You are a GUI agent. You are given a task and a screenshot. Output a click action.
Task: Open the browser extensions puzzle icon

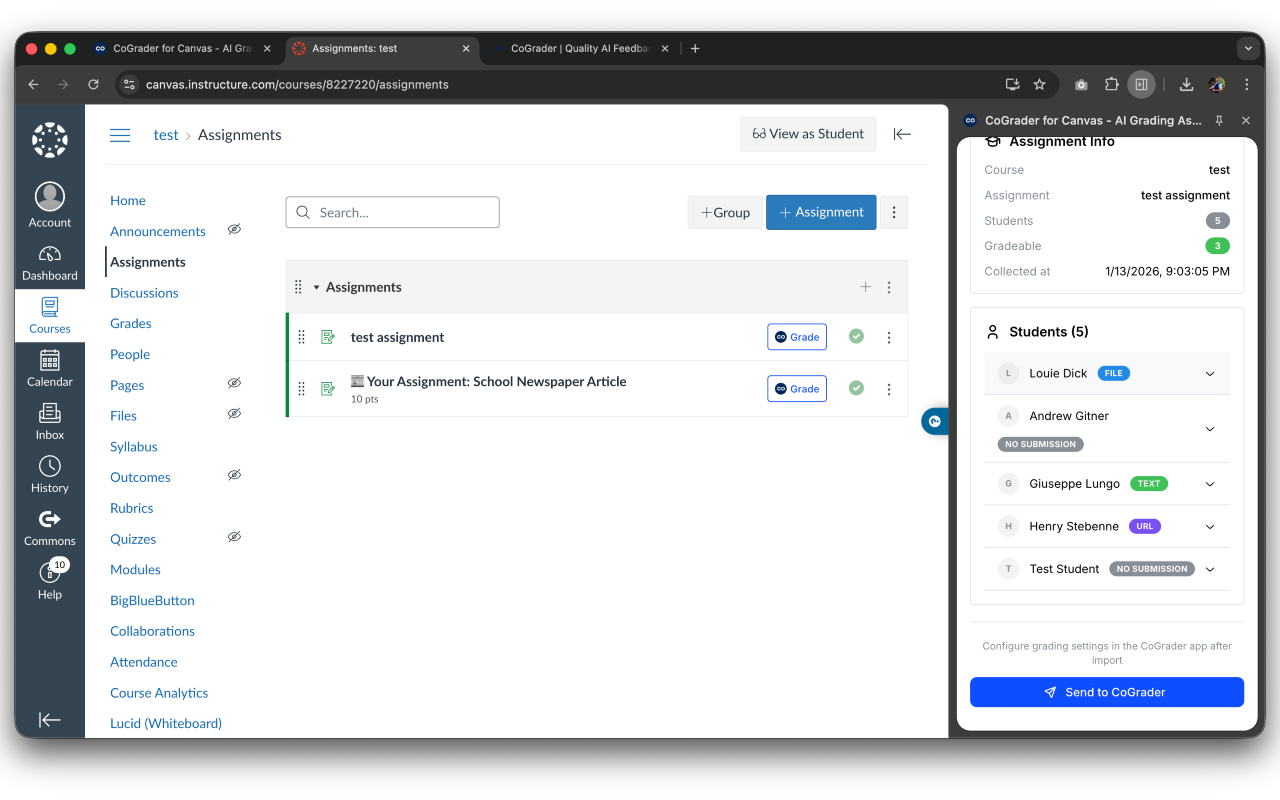[1111, 85]
